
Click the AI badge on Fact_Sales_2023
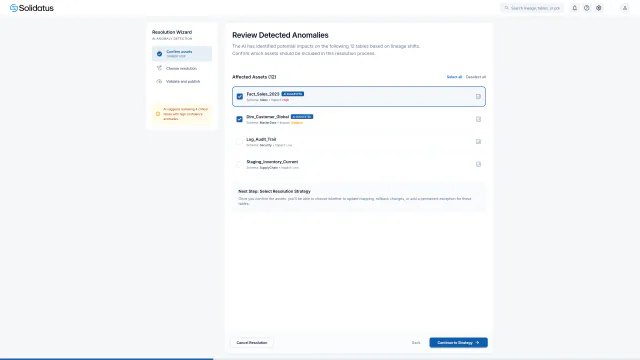(x=293, y=94)
